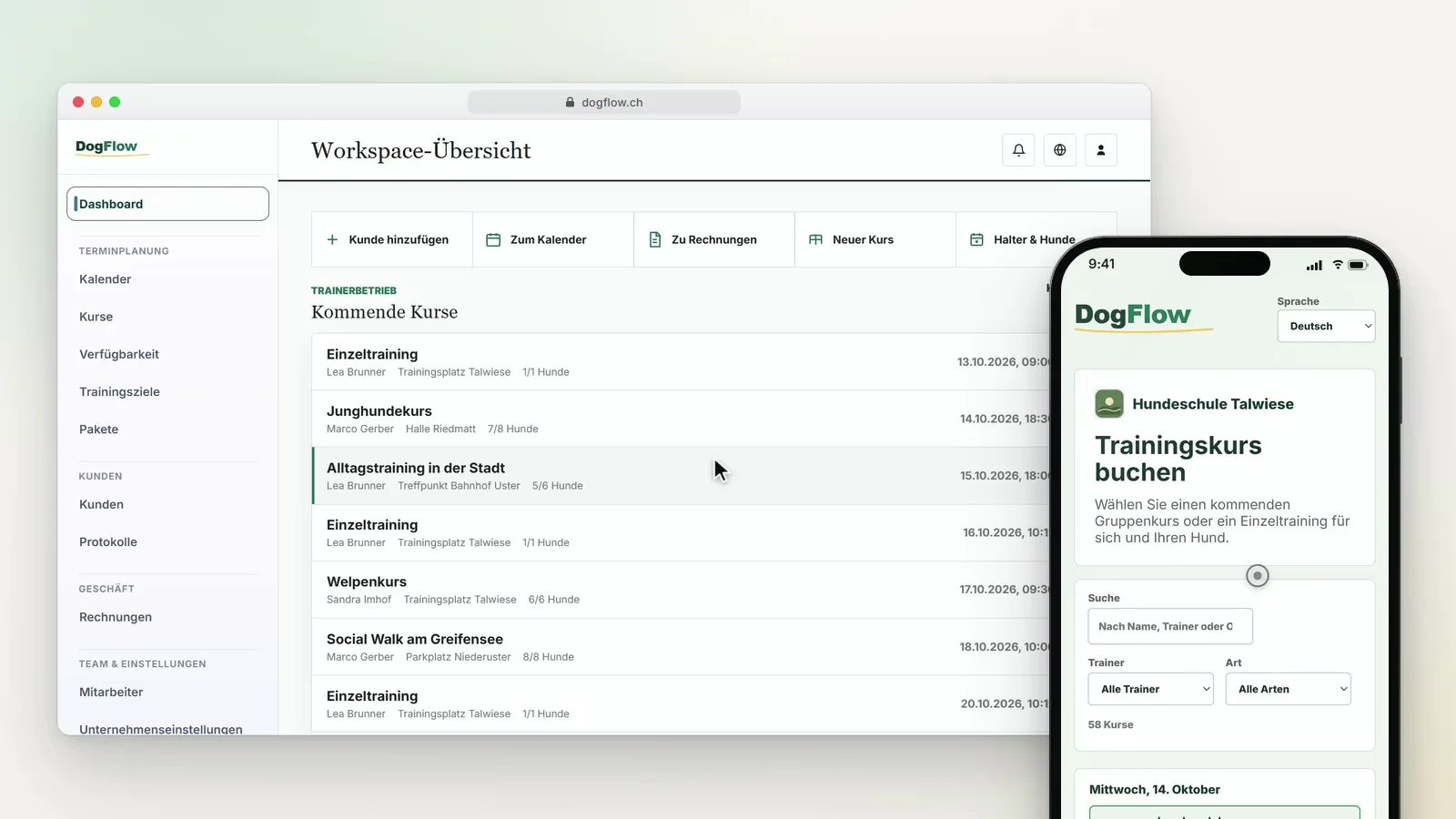Open Kurse in sidebar
This screenshot has height=819, width=1456.
coord(96,317)
